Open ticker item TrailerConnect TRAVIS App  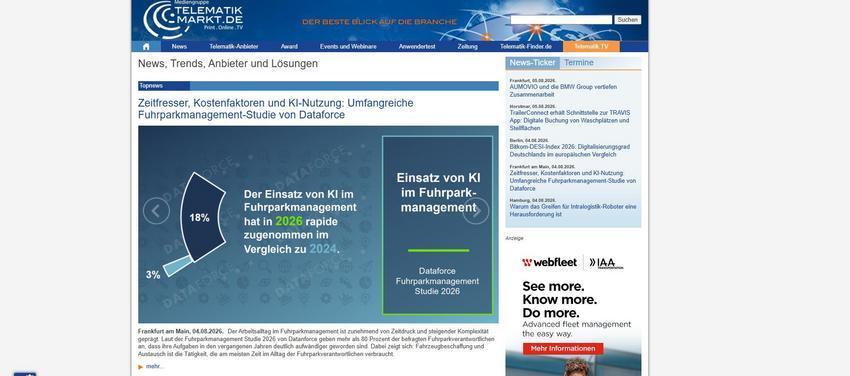[569, 121]
